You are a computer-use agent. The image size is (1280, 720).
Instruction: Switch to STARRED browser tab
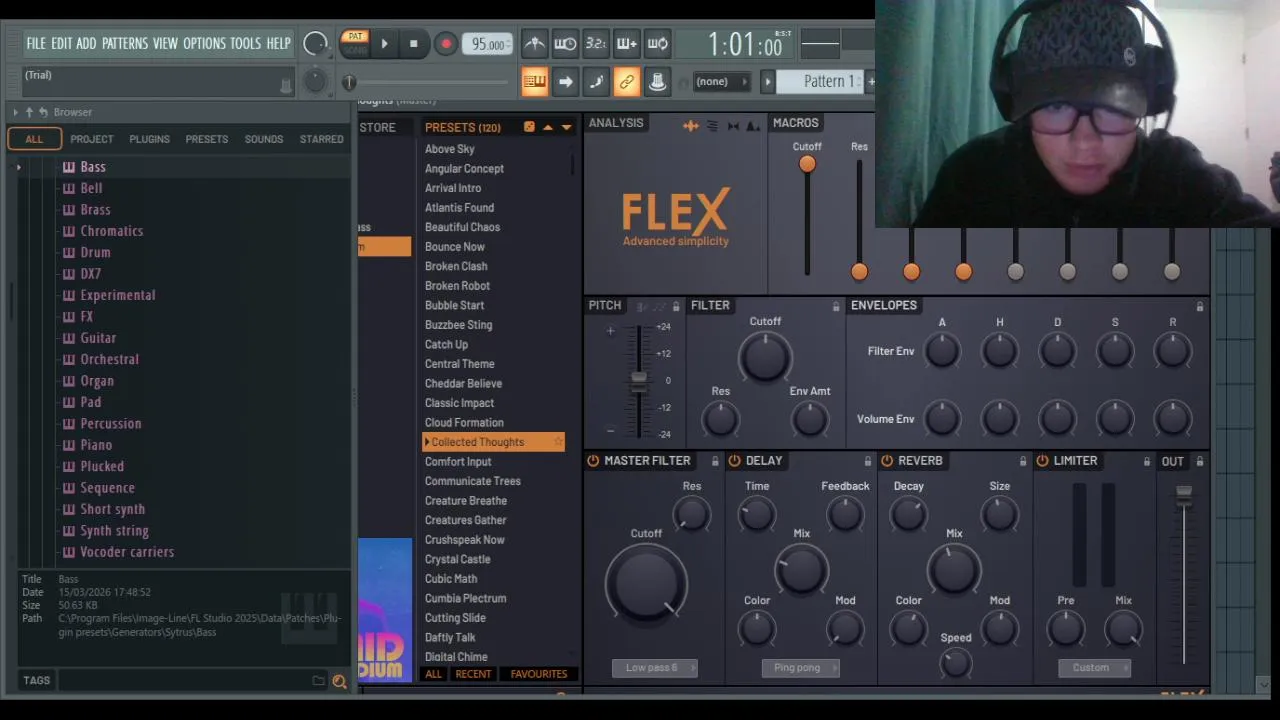point(321,139)
